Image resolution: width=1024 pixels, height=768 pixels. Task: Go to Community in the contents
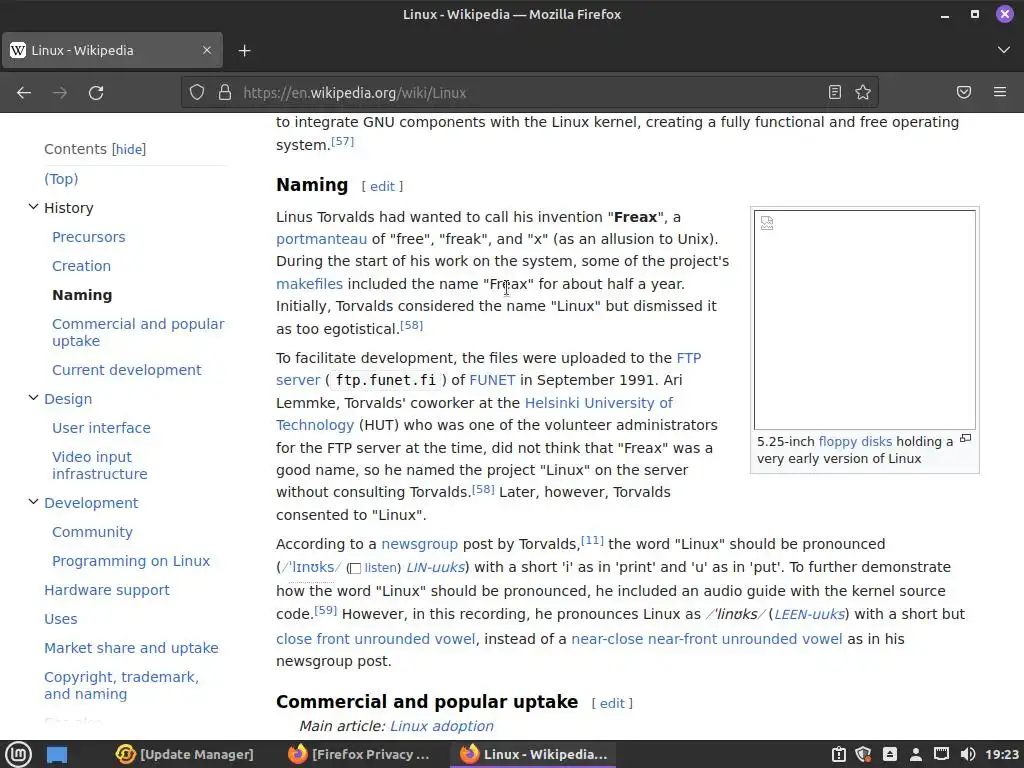[92, 532]
